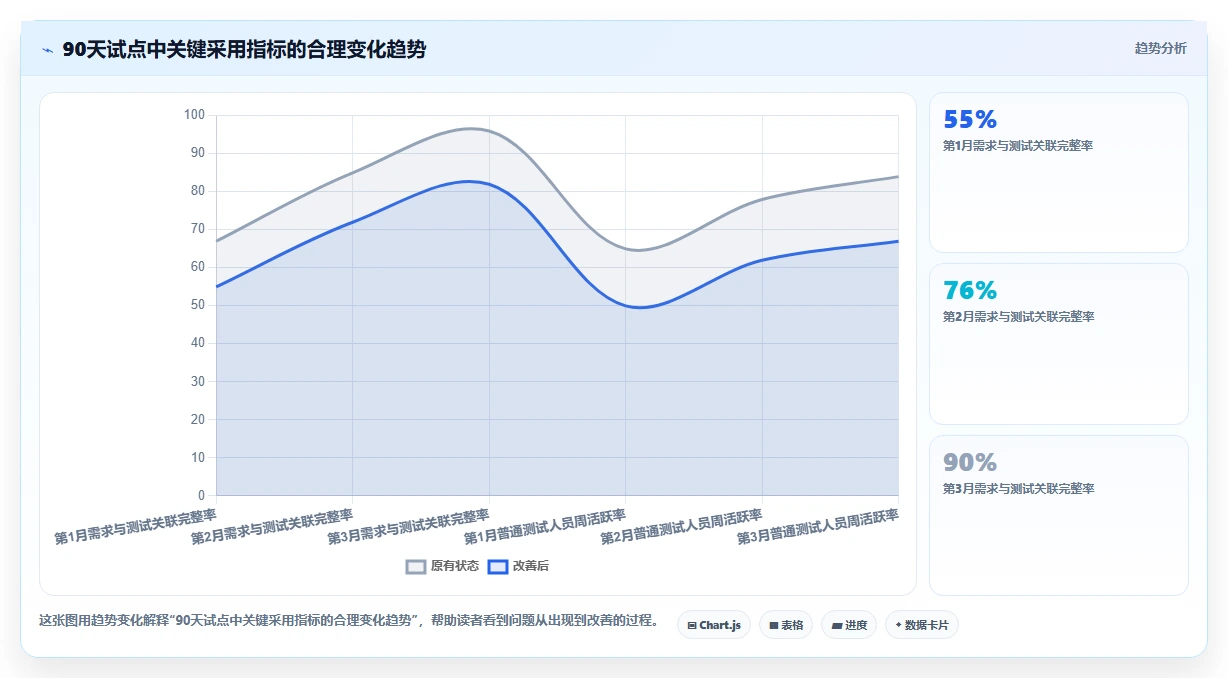Click the Chart.js tag
The width and height of the screenshot is (1228, 678).
coord(714,625)
